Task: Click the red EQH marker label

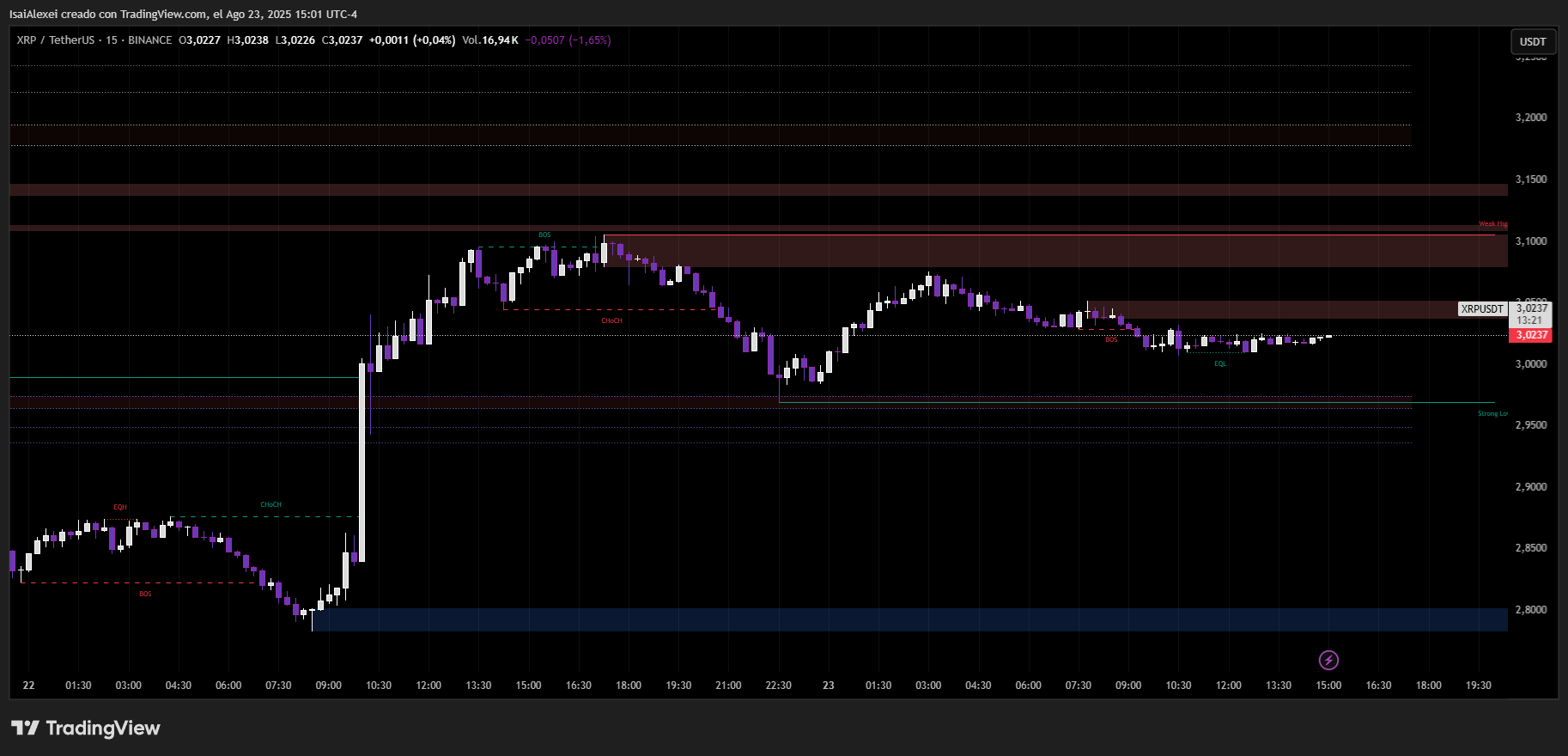Action: tap(120, 507)
